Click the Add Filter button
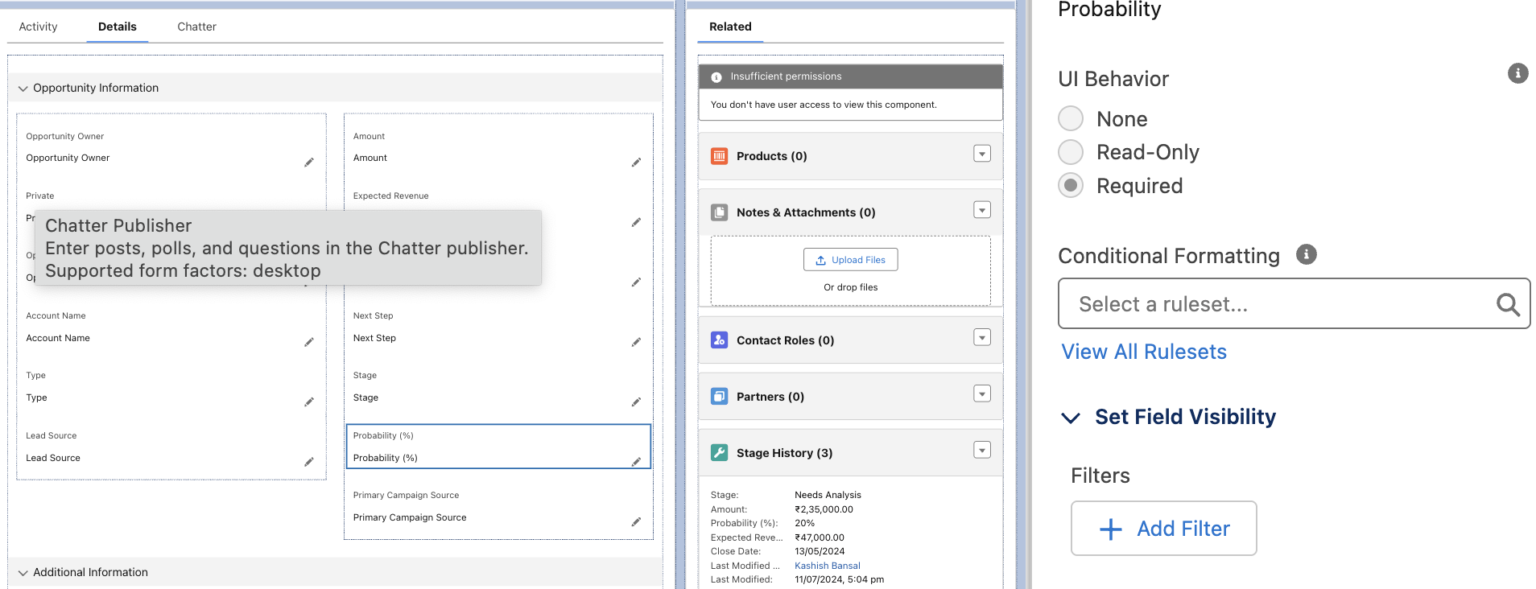This screenshot has height=589, width=1536. pyautogui.click(x=1164, y=529)
